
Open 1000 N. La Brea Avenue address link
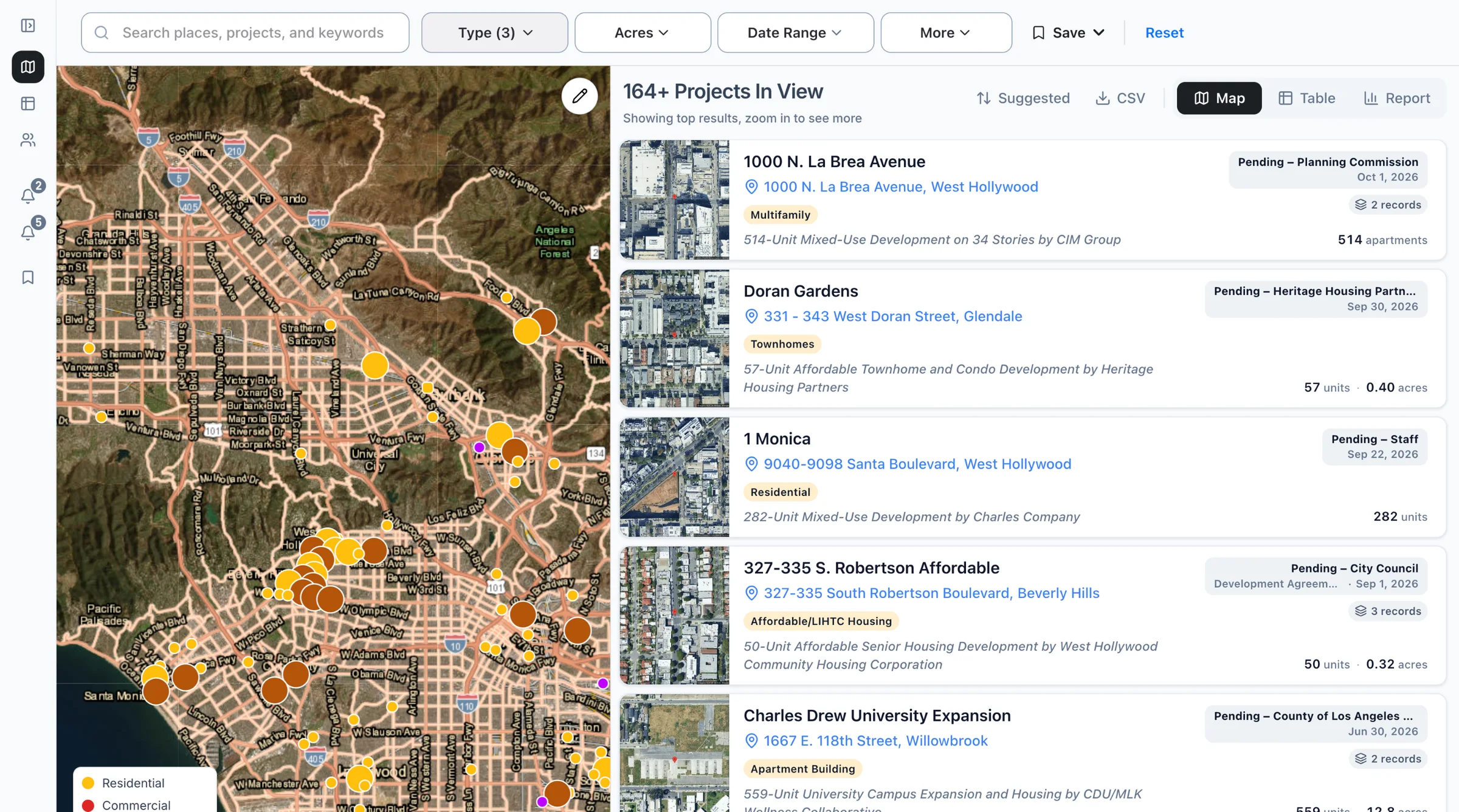coord(900,187)
